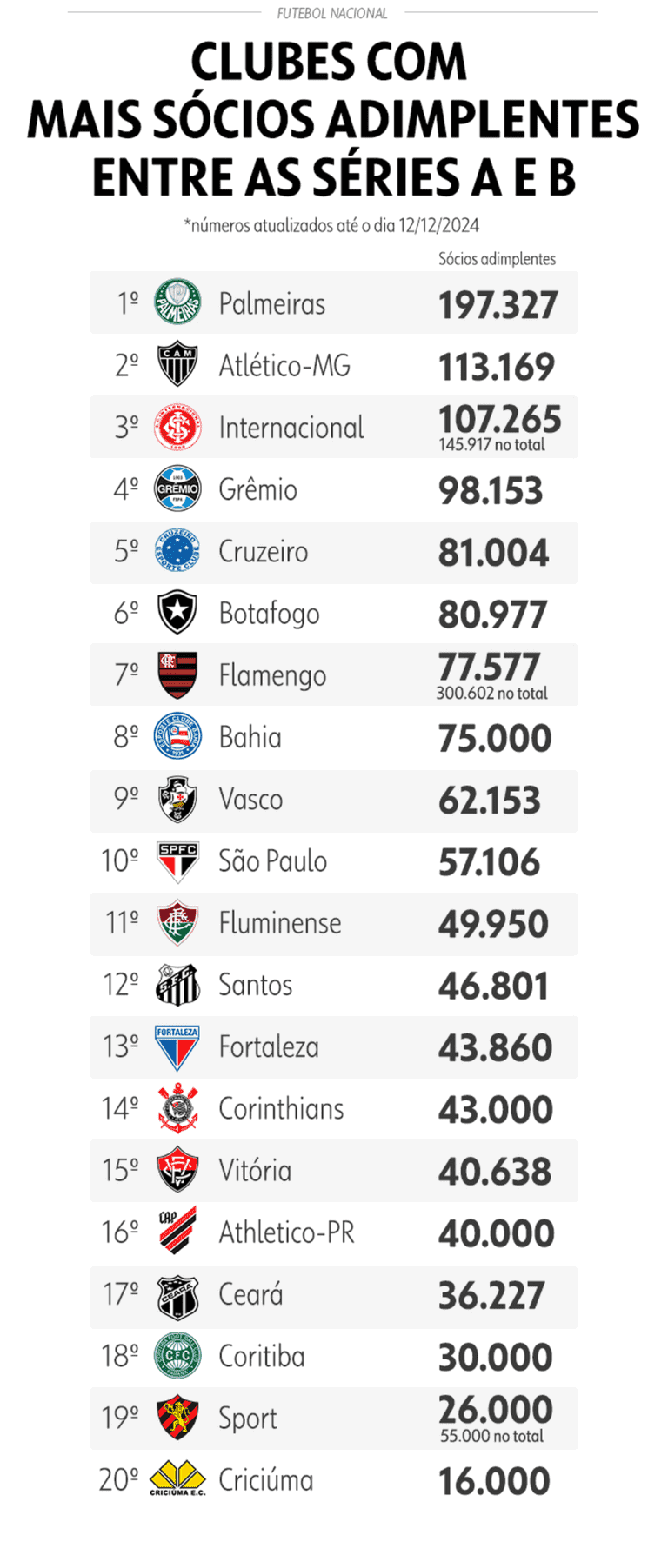Viewport: 668px width, 1568px height.
Task: Click the Santos club name
Action: [x=256, y=985]
